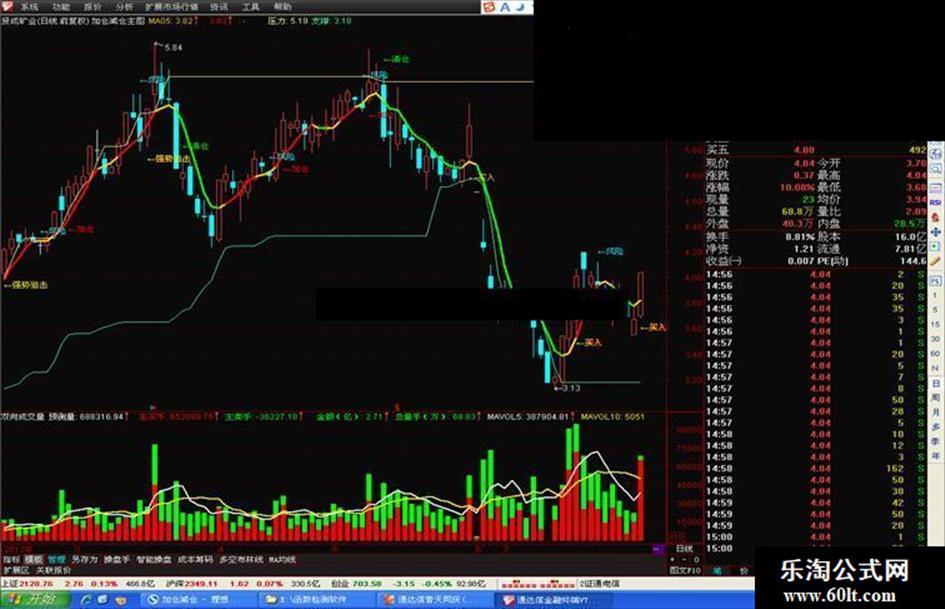Open the 扩展市场行情 menu
Image resolution: width=945 pixels, height=609 pixels.
click(x=172, y=7)
